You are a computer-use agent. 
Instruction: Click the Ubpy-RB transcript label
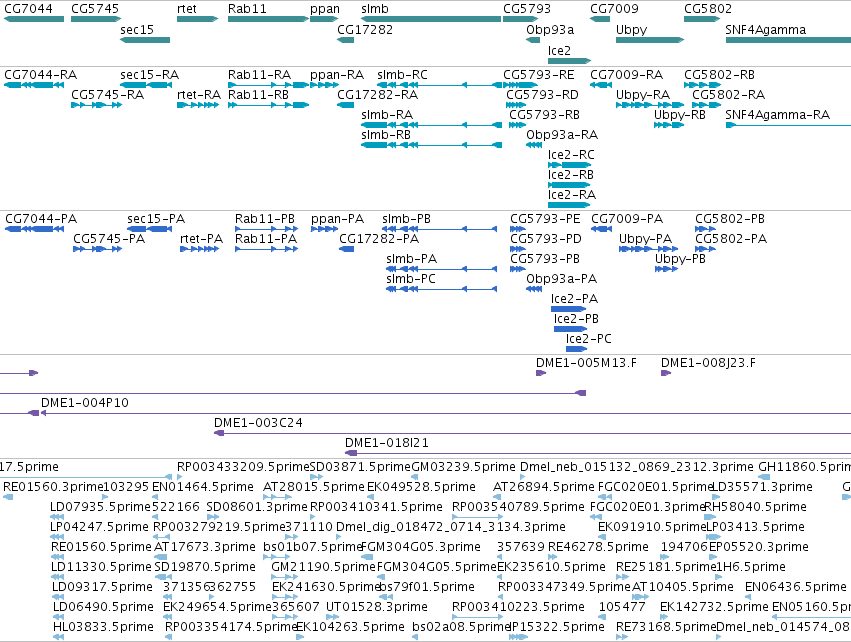tap(679, 115)
